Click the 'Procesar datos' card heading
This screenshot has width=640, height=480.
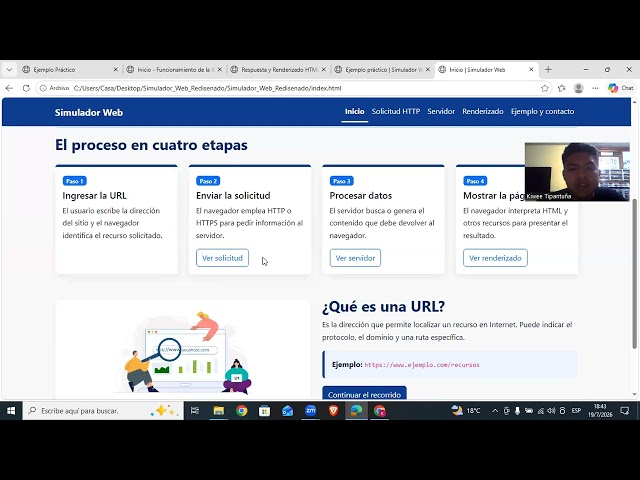tap(361, 196)
